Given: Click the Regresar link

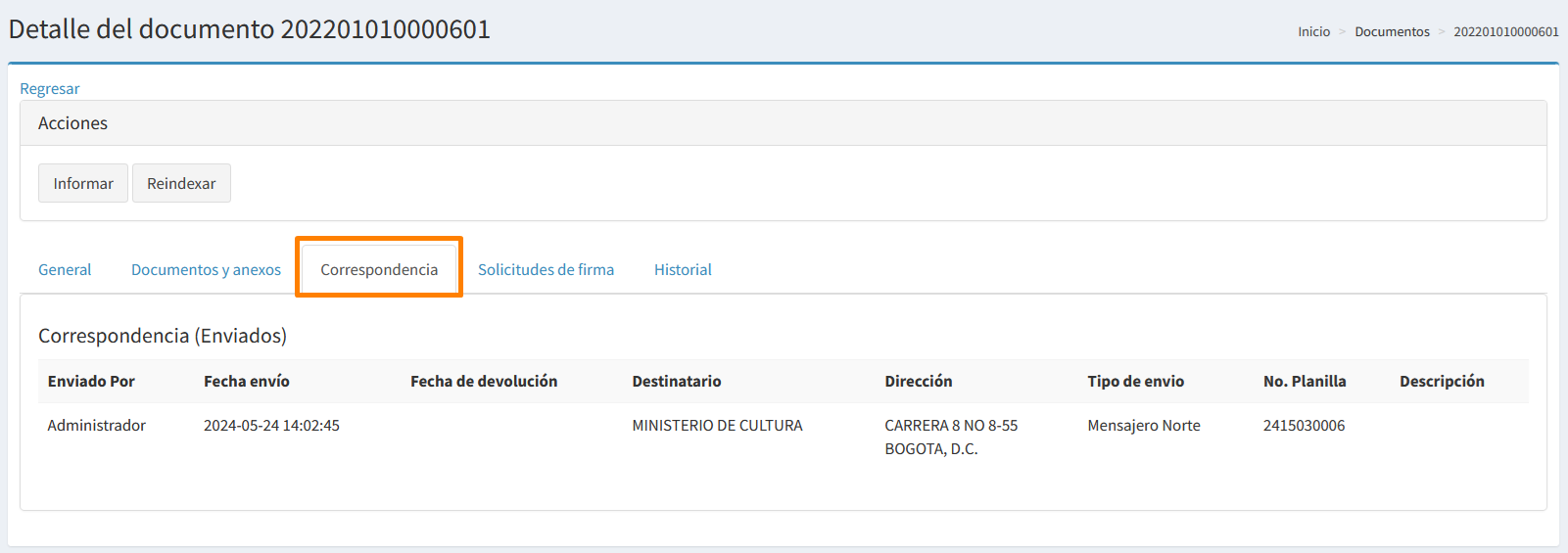Looking at the screenshot, I should [x=50, y=88].
